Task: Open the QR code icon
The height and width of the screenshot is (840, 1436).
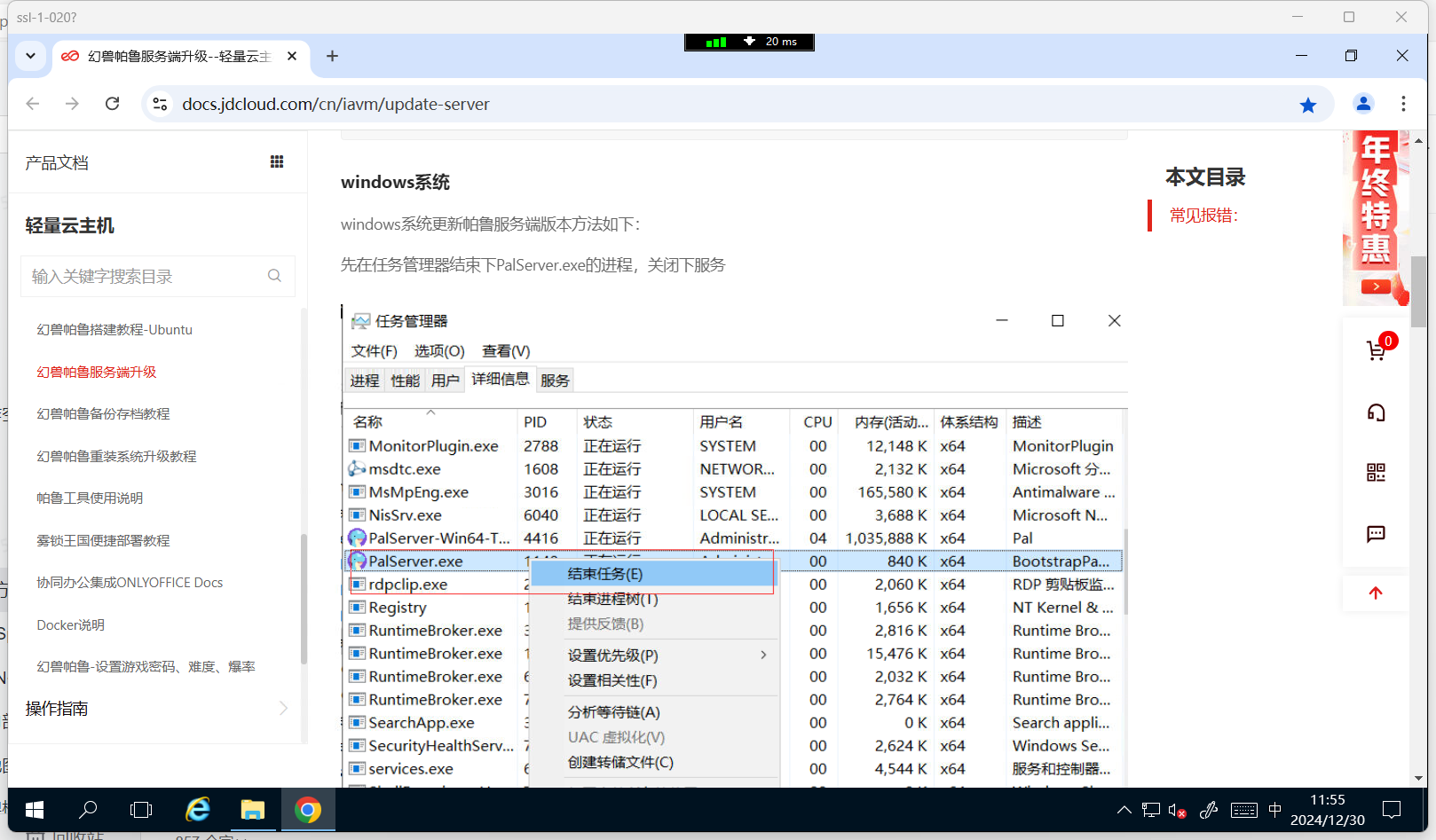Action: [1376, 472]
